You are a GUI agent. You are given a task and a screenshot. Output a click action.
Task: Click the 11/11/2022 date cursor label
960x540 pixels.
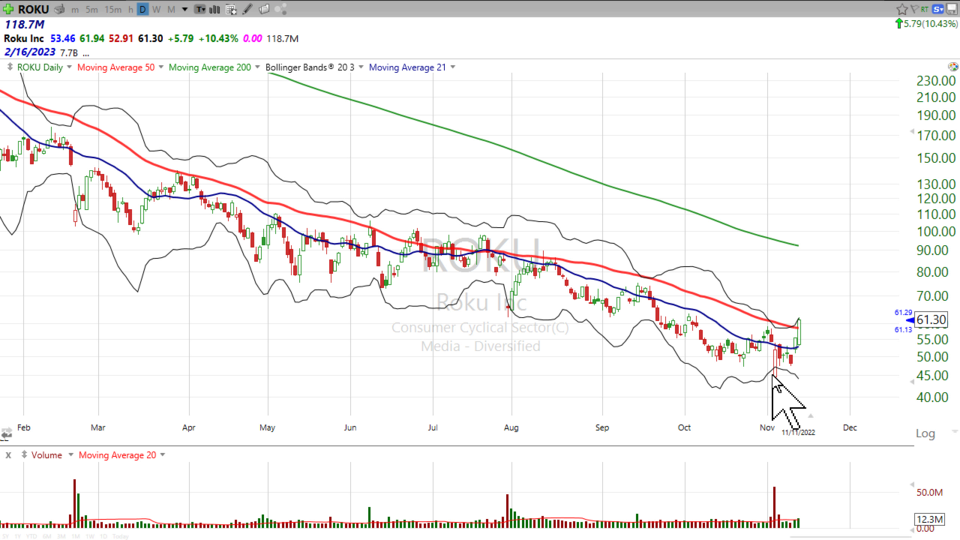(798, 432)
